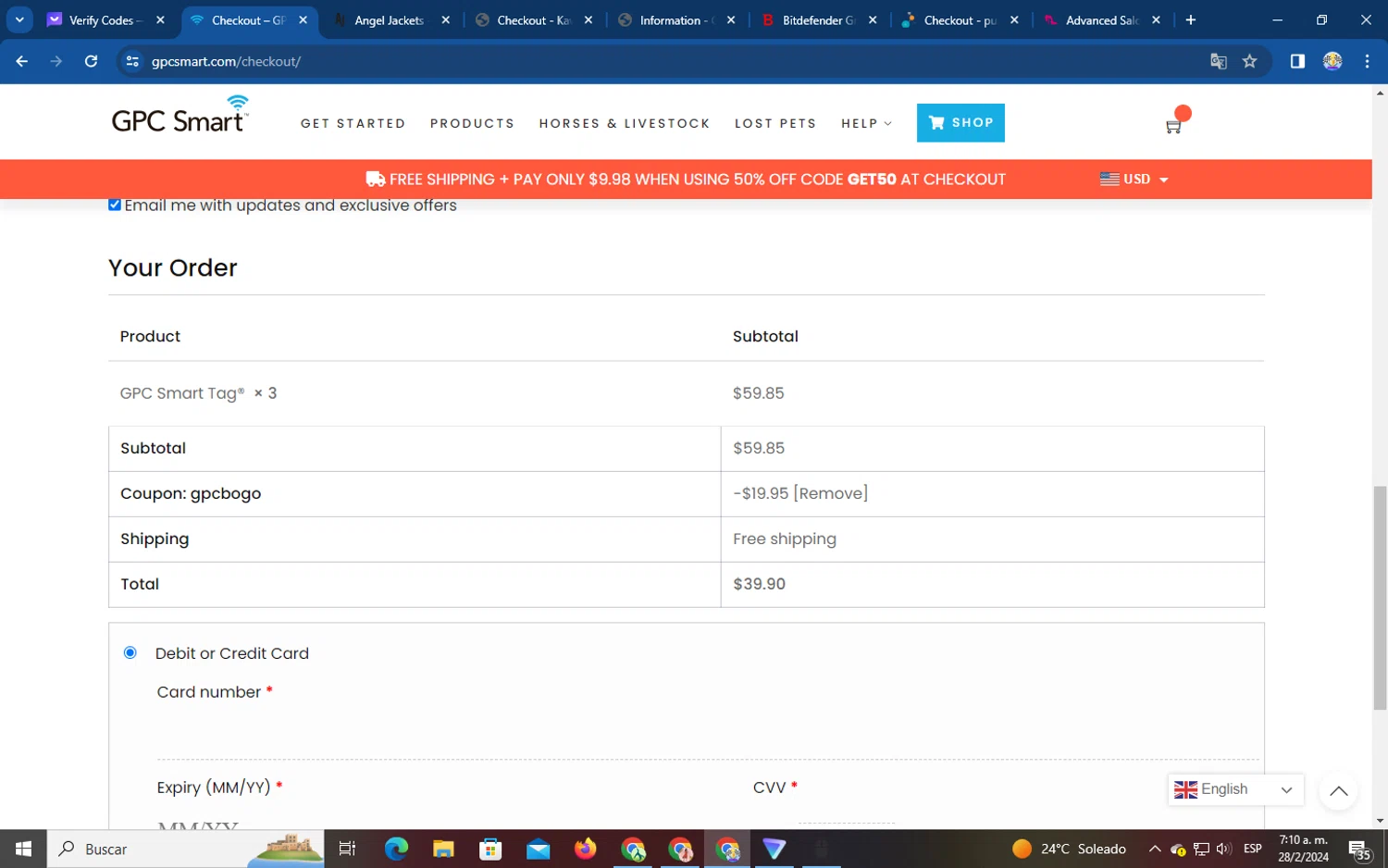
Task: Click the Windows search box Buscar
Action: tap(185, 849)
